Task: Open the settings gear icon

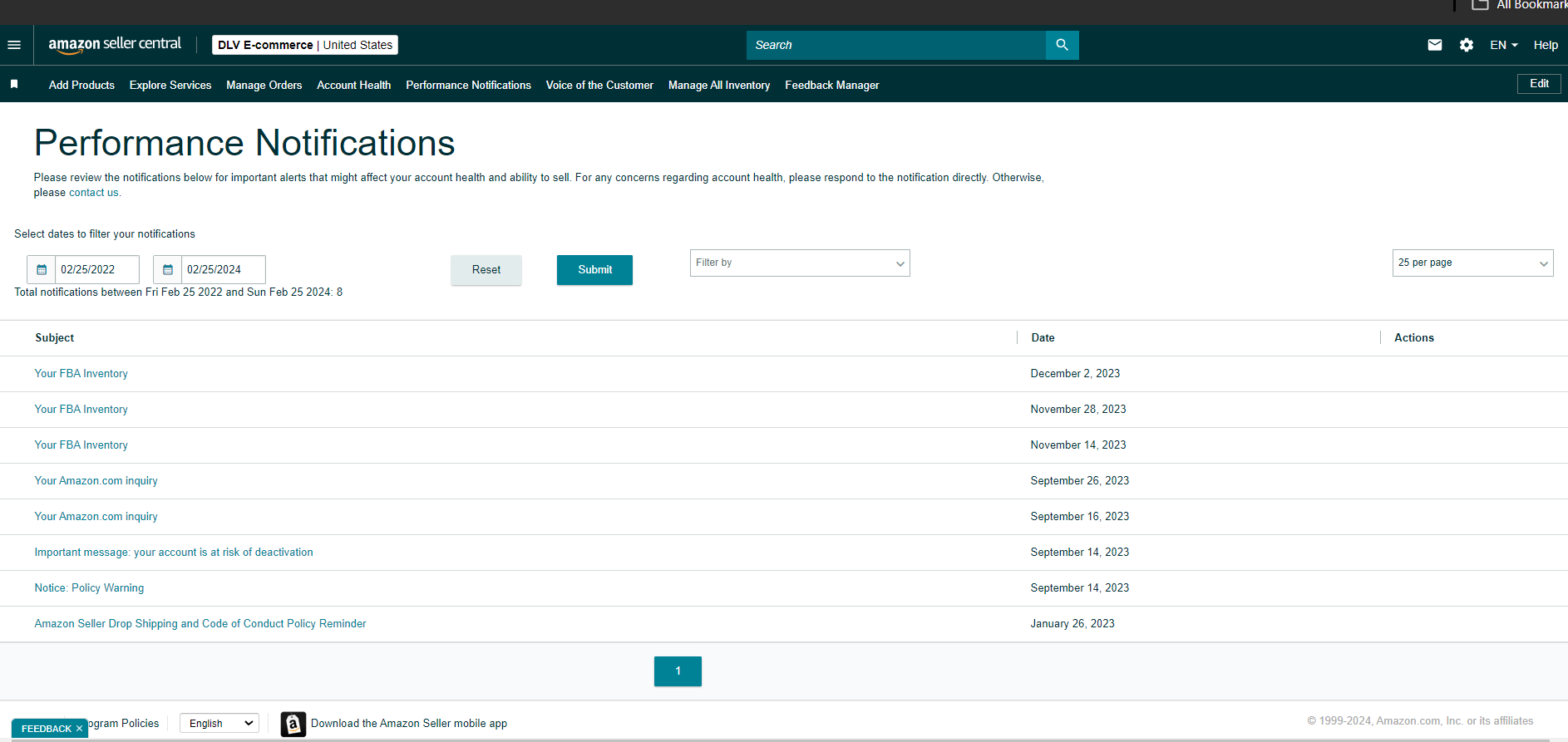Action: (1467, 45)
